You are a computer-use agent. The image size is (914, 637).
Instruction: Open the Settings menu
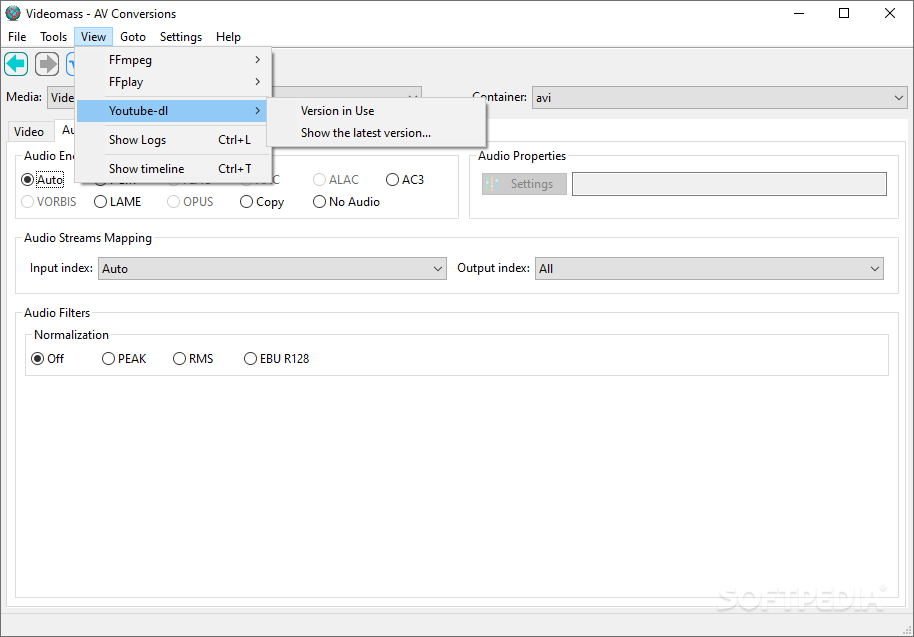tap(181, 37)
